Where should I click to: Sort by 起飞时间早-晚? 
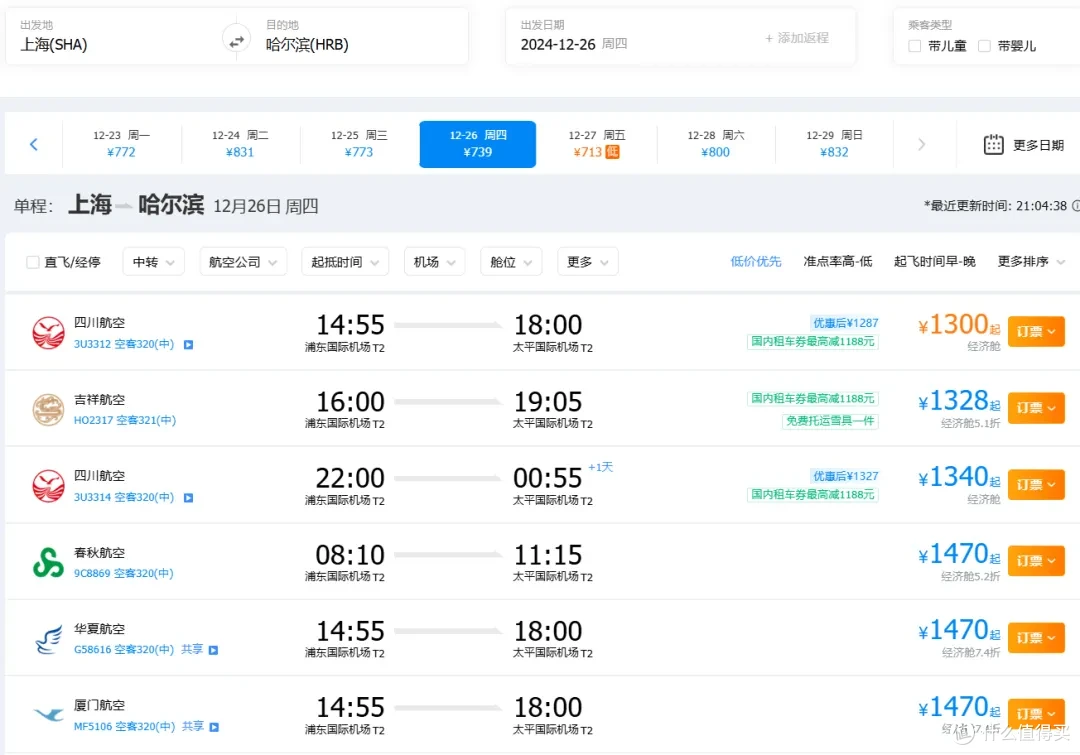(935, 262)
